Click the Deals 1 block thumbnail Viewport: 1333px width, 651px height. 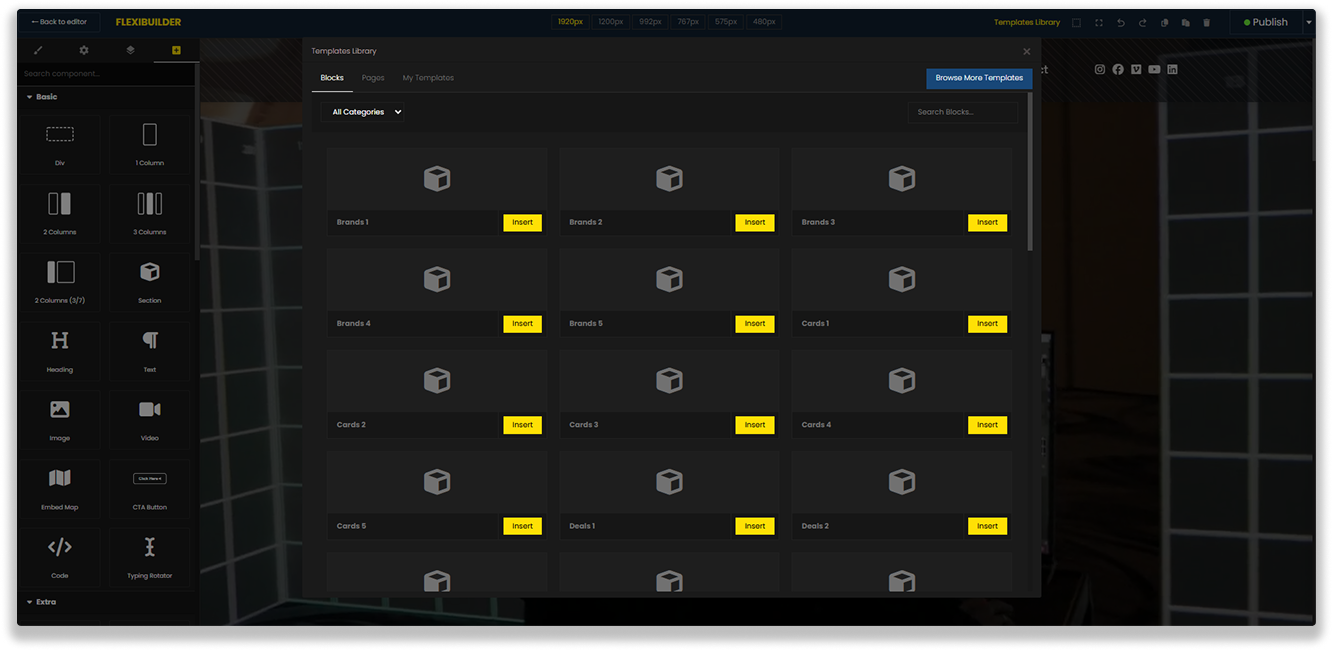669,482
